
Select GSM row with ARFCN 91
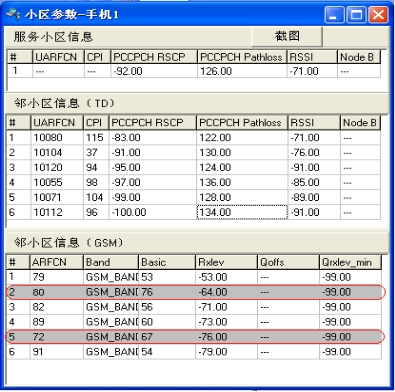click(x=194, y=352)
